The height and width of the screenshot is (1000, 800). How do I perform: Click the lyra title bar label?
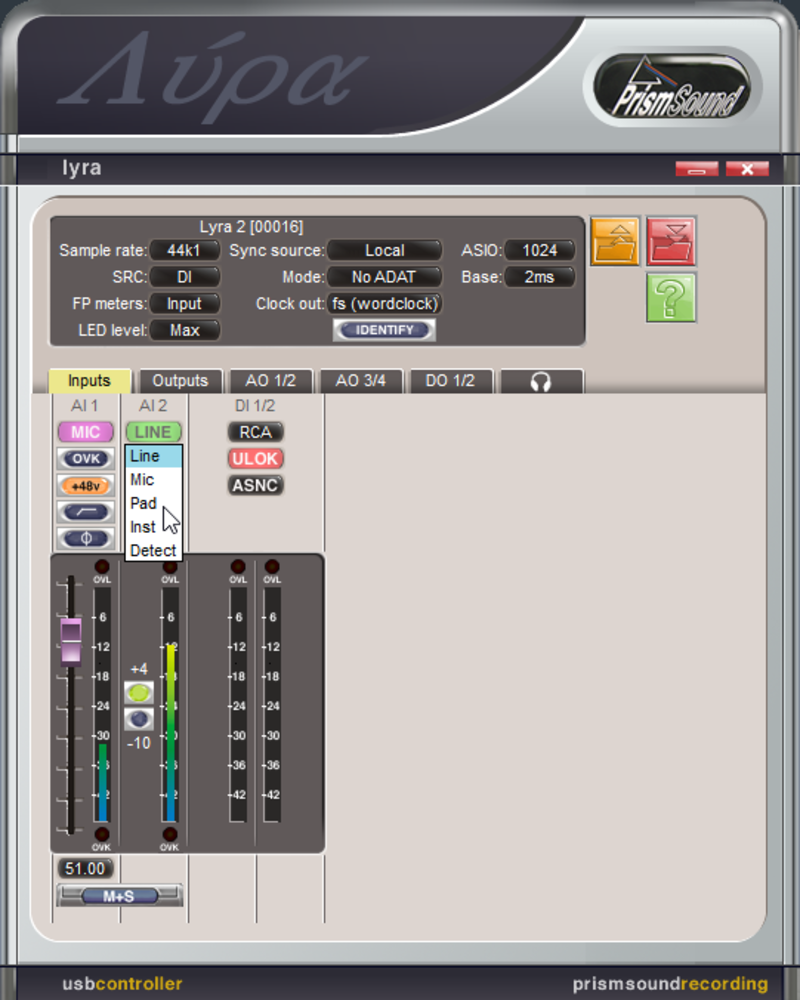pos(82,168)
